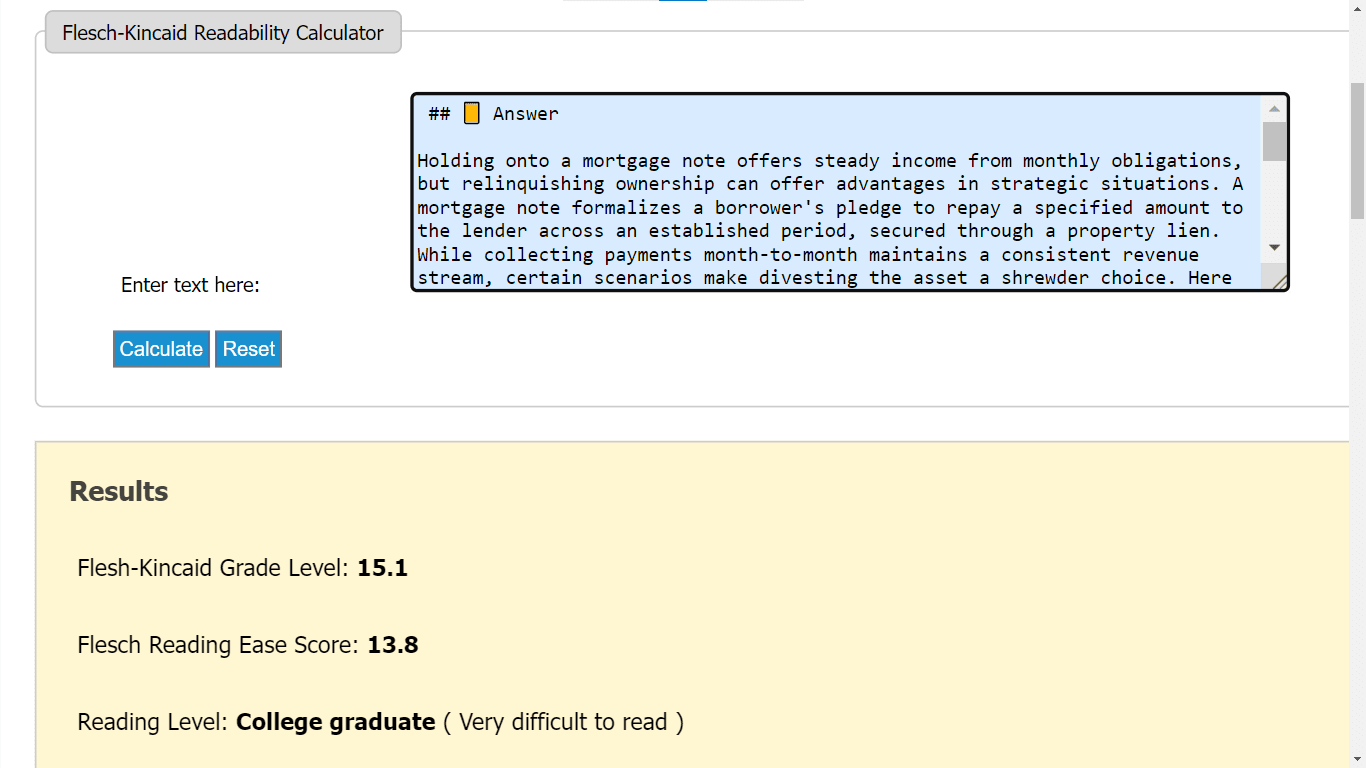Click the Results heading

119,492
